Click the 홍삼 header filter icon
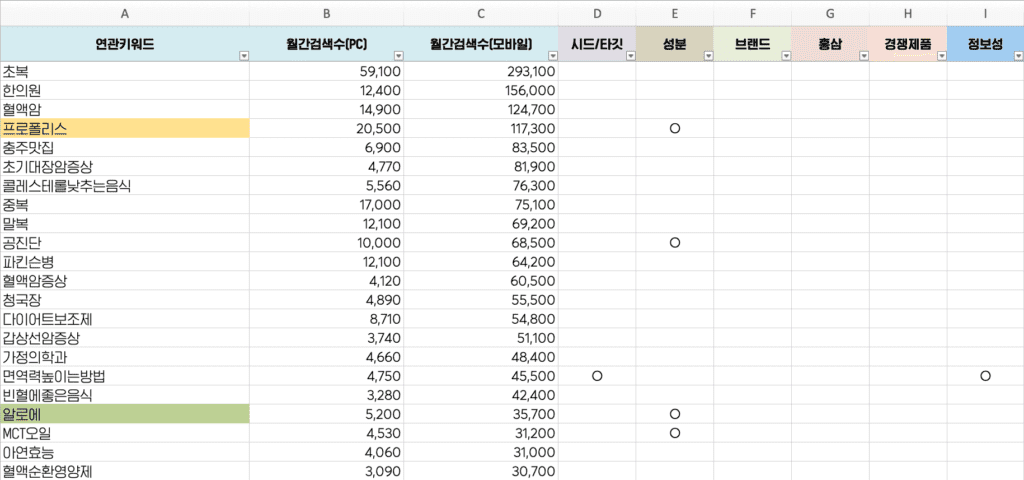Viewport: 1024px width, 480px height. (x=861, y=56)
